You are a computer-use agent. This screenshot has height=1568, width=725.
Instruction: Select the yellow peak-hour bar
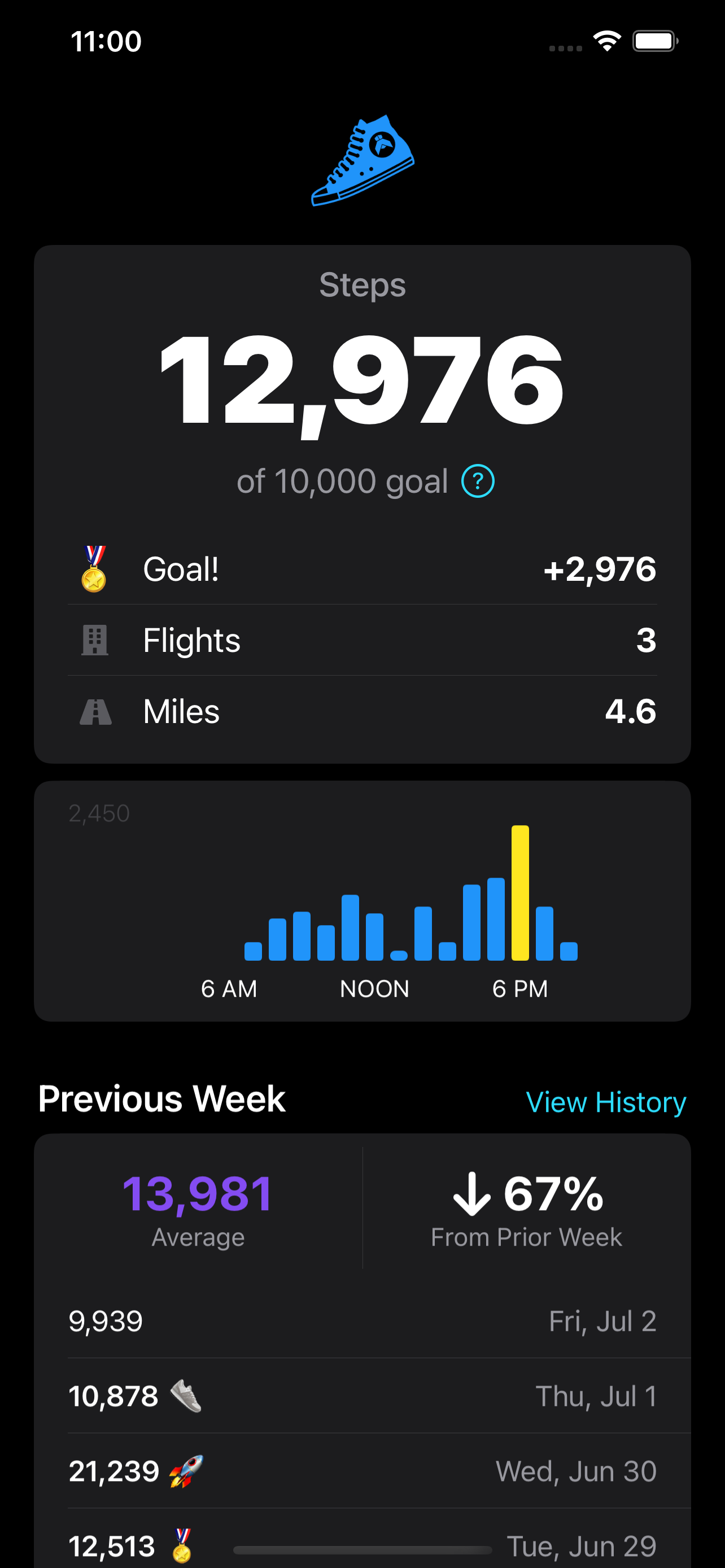click(520, 892)
